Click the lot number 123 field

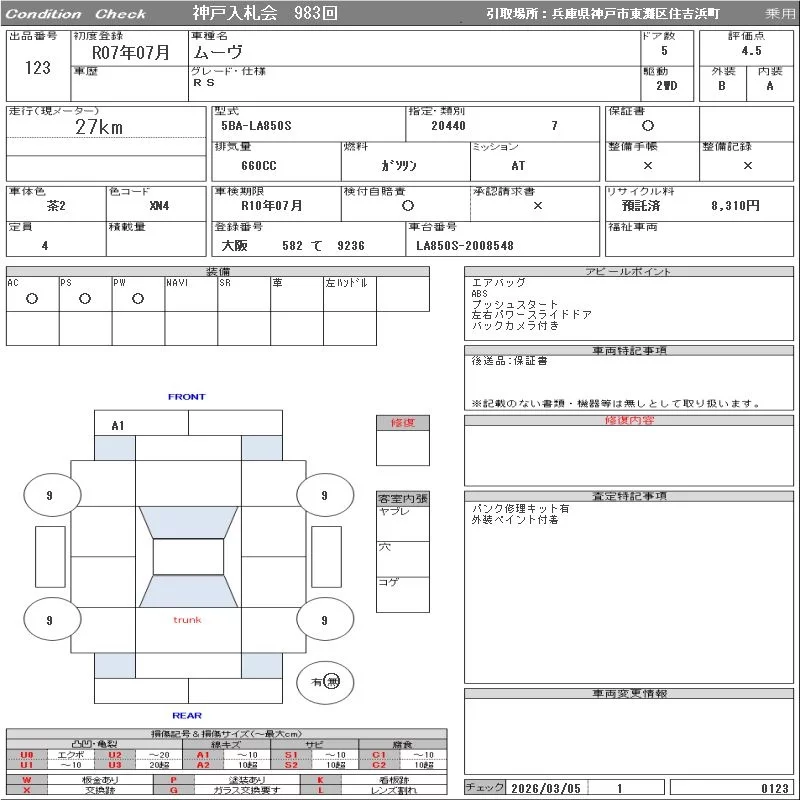click(x=37, y=68)
